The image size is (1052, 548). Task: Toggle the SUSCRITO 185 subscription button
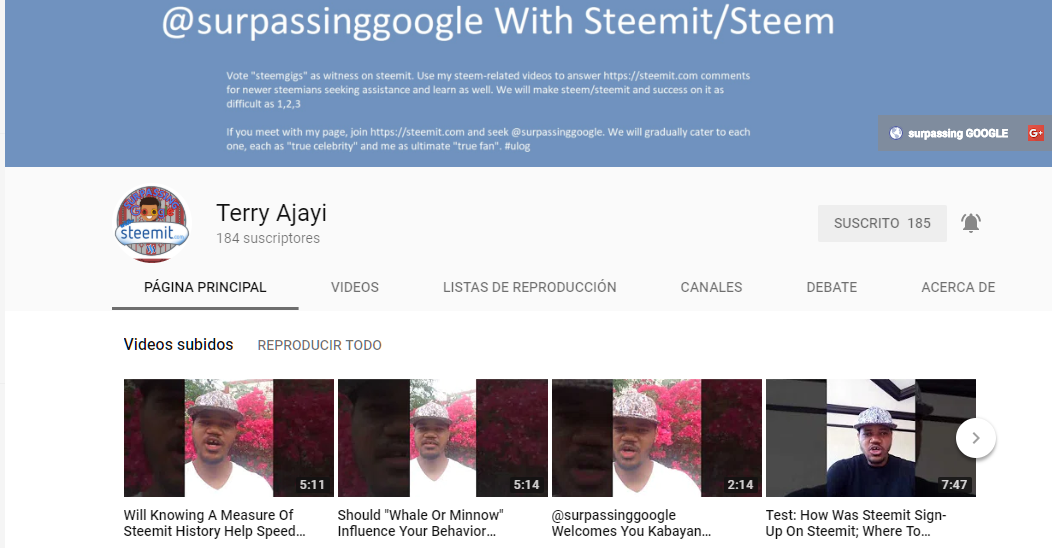(x=882, y=223)
